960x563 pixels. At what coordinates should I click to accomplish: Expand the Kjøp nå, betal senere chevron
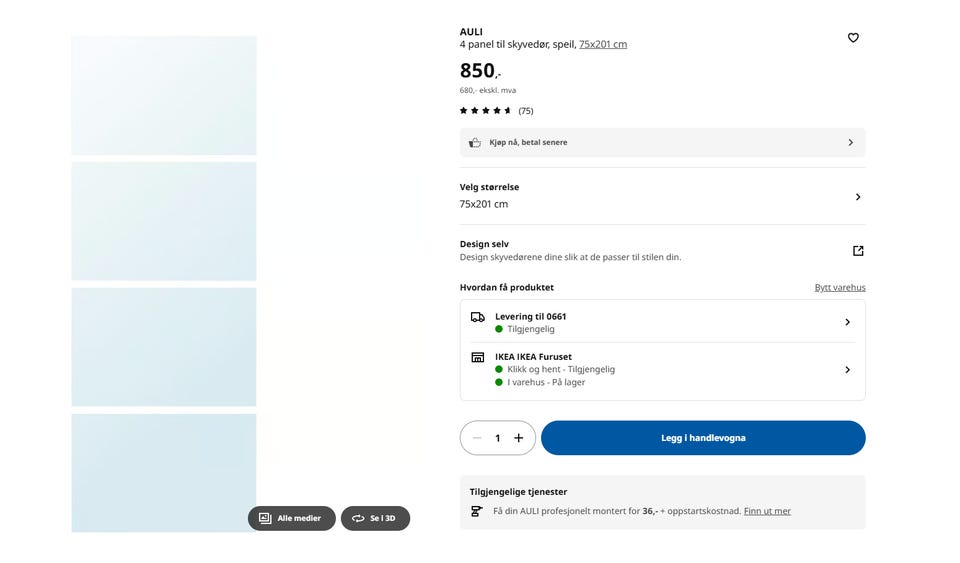pos(850,143)
